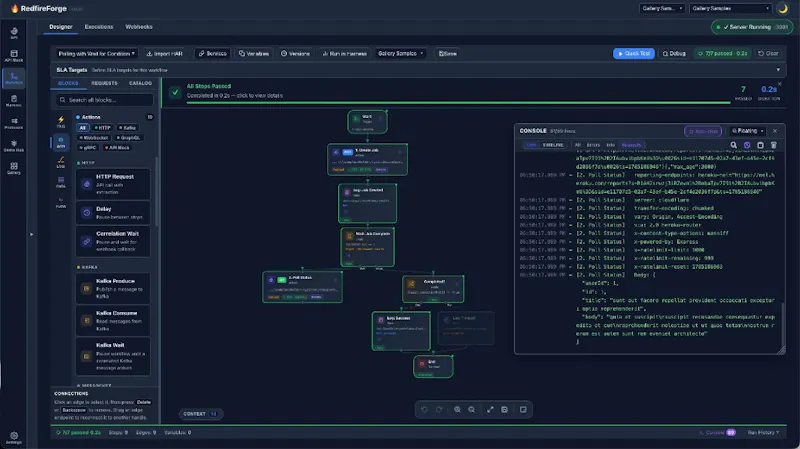The width and height of the screenshot is (800, 449).
Task: Click the console clock history icon
Action: pos(747,145)
